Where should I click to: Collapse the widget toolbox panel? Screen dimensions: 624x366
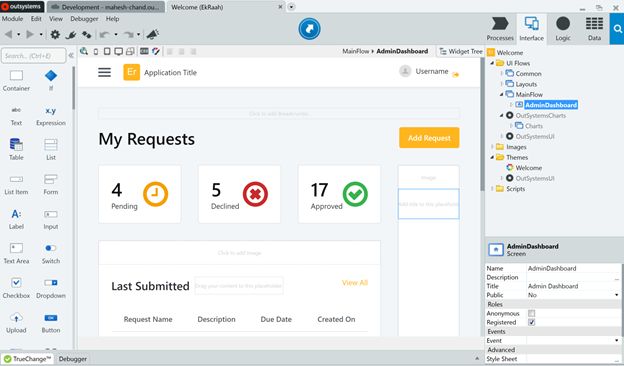[71, 56]
